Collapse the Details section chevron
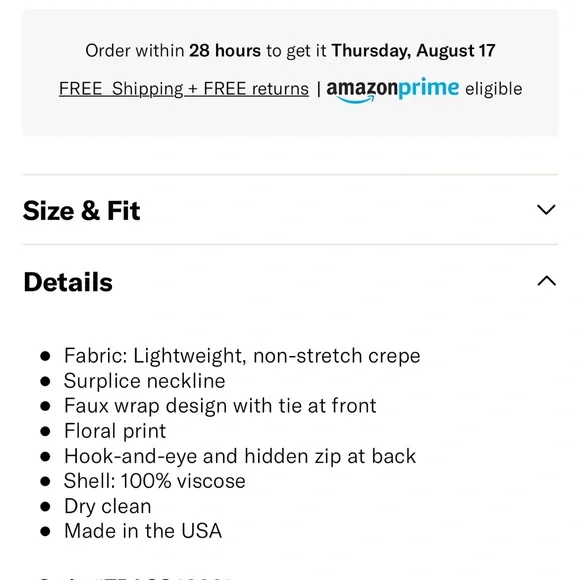Image resolution: width=580 pixels, height=580 pixels. tap(546, 281)
